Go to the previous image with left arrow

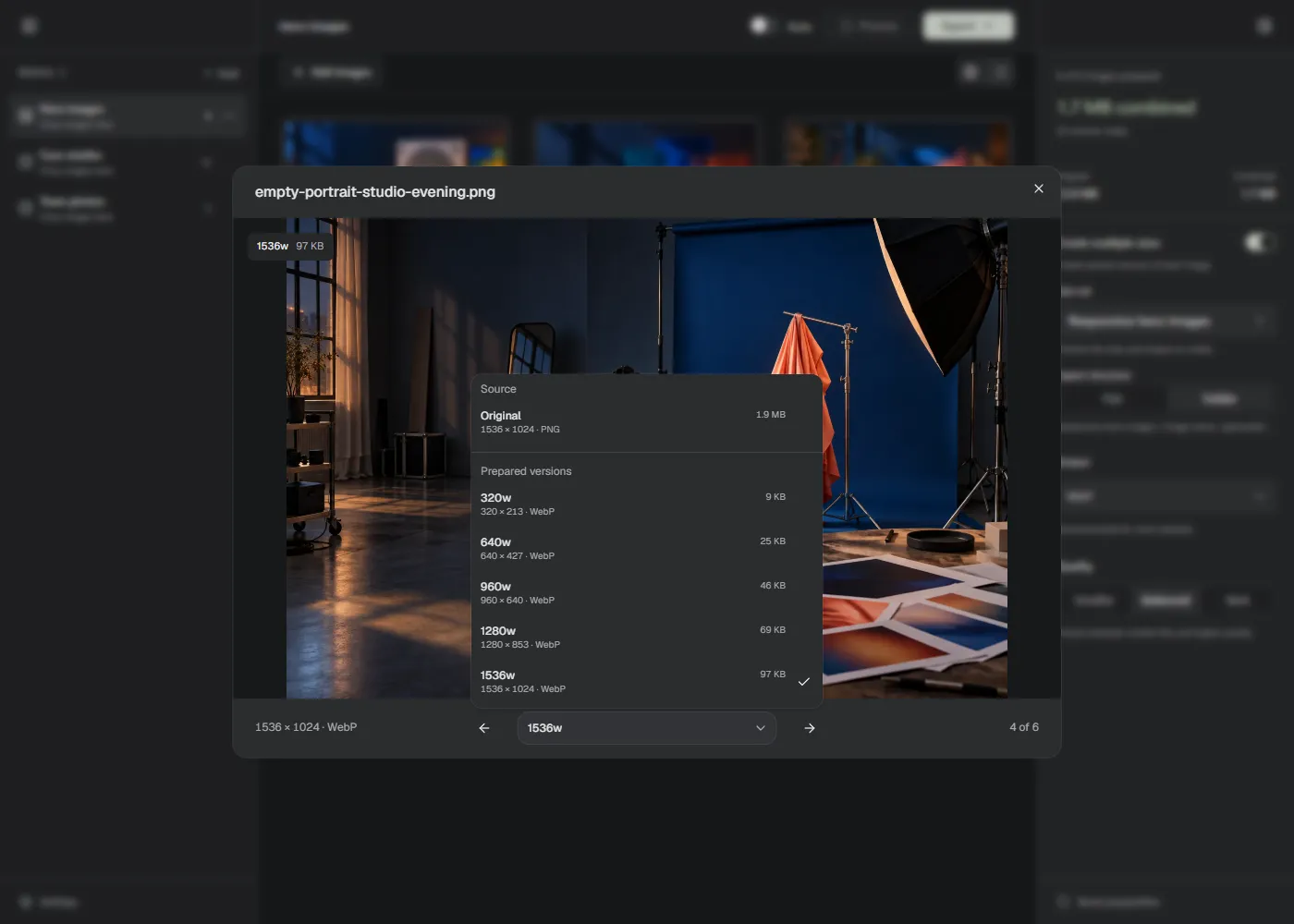tap(484, 728)
